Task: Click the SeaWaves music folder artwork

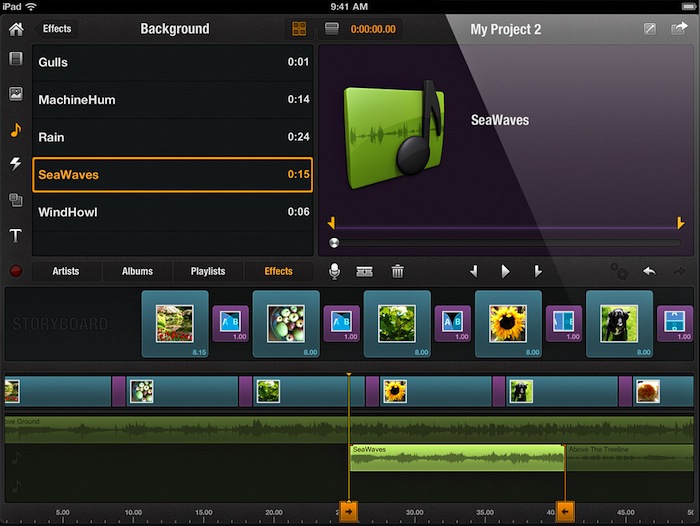Action: tap(395, 134)
